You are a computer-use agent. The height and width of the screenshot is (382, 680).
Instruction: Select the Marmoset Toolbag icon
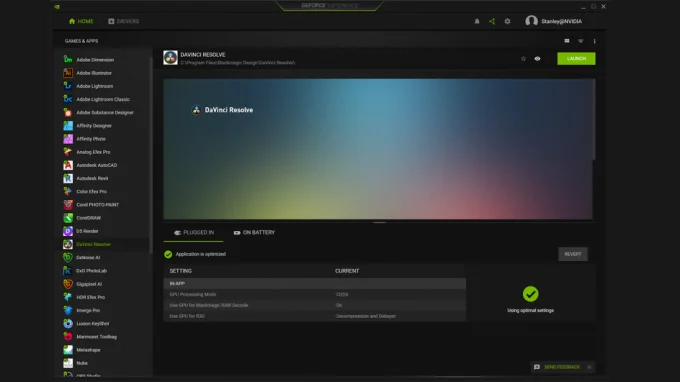pyautogui.click(x=68, y=336)
